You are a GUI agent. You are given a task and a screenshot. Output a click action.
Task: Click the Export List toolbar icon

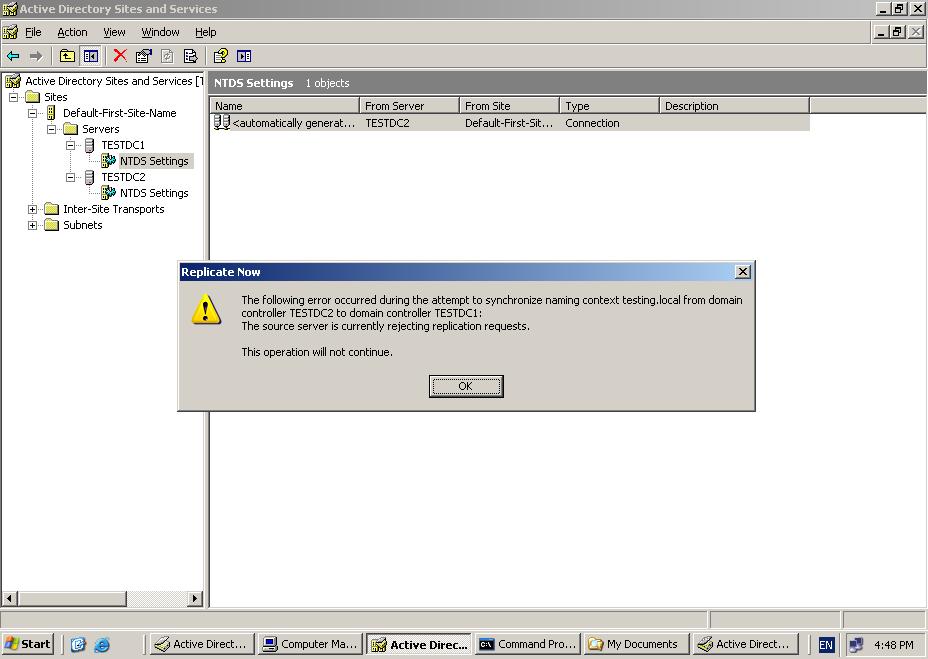(191, 56)
